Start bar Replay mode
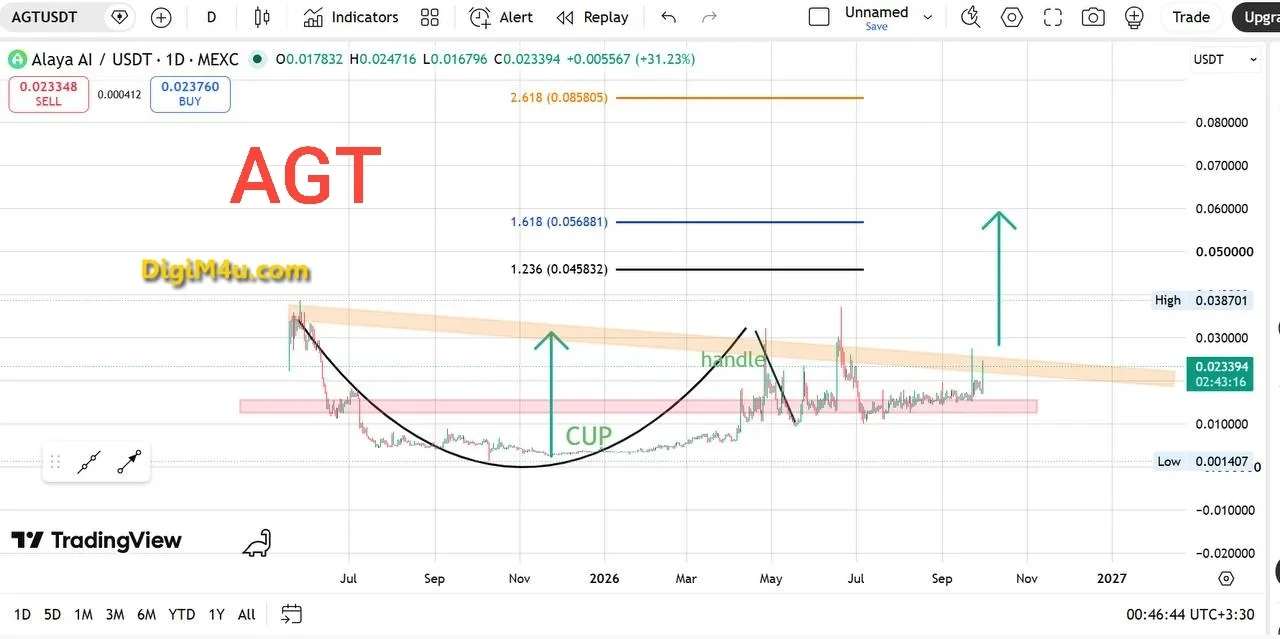 [592, 17]
